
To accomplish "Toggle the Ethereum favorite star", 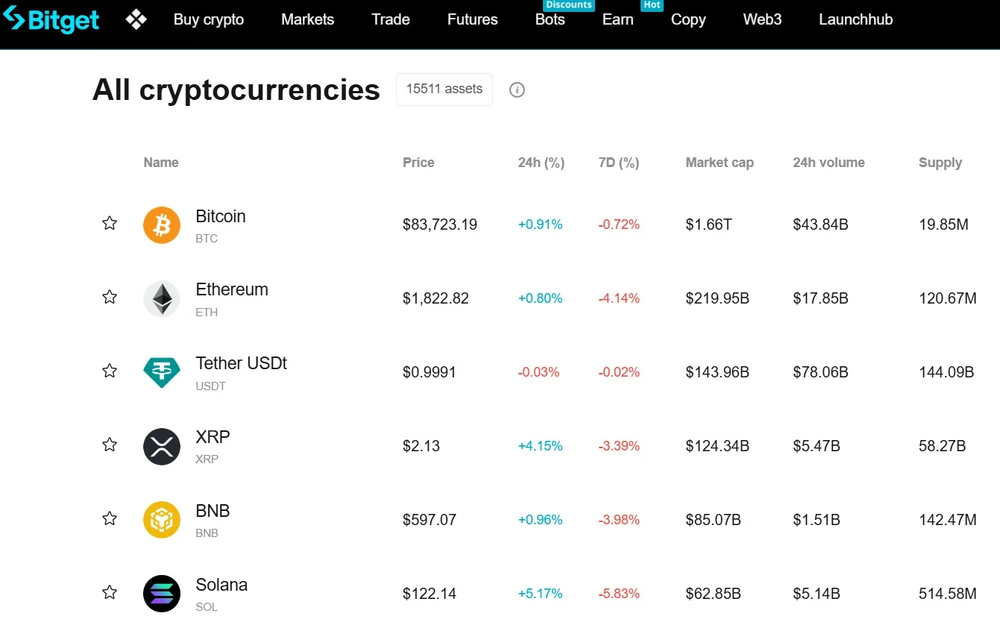I will point(110,297).
